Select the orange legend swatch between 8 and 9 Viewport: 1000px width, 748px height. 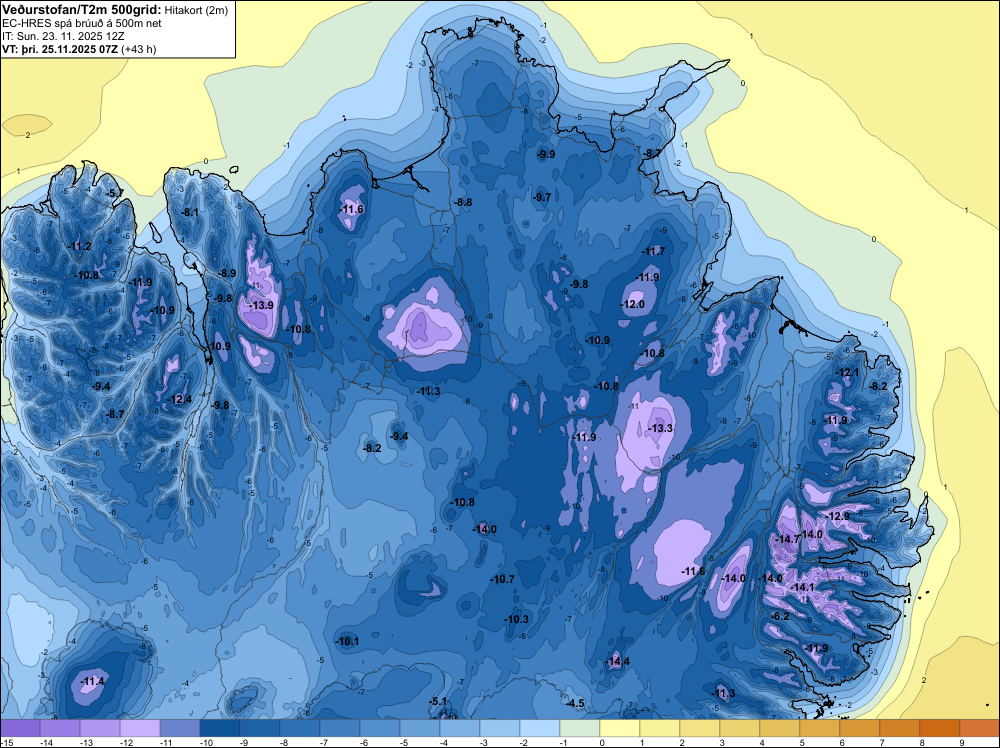[939, 728]
